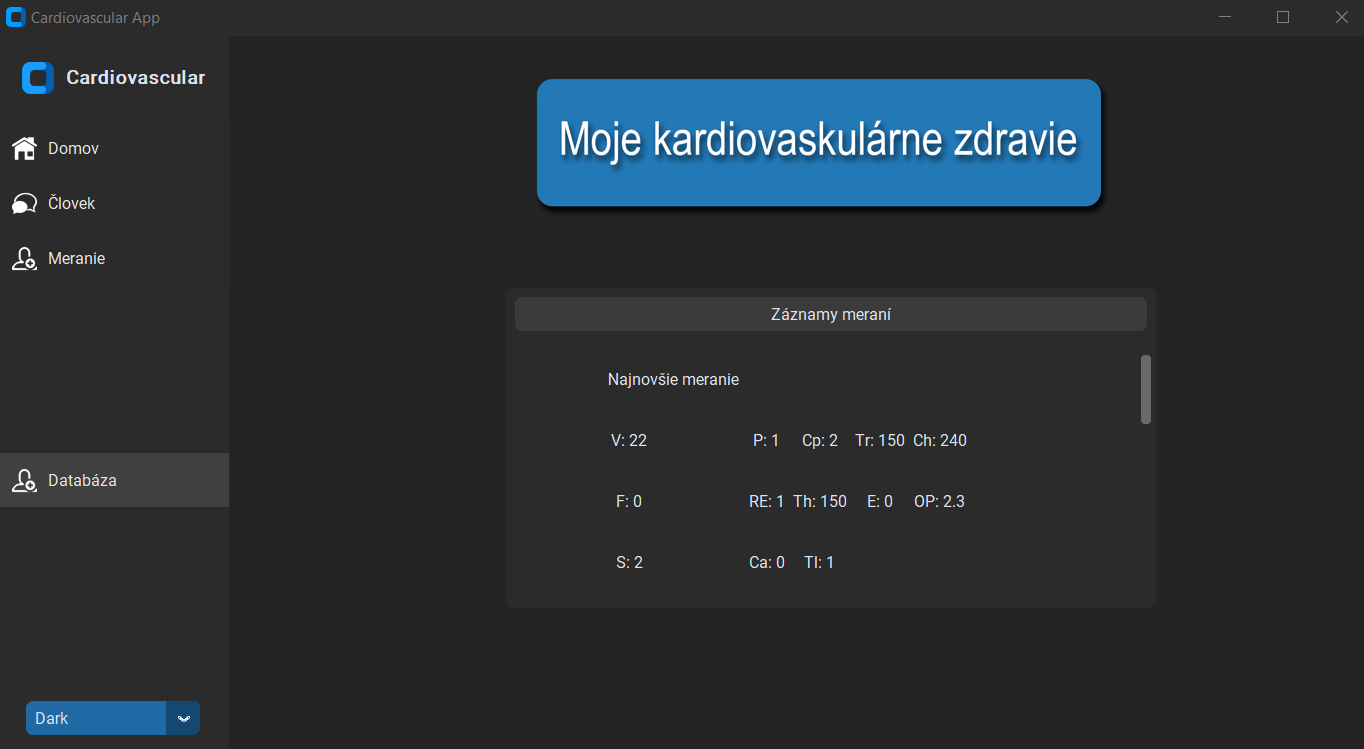Click the OP: 2.3 value

pyautogui.click(x=940, y=501)
